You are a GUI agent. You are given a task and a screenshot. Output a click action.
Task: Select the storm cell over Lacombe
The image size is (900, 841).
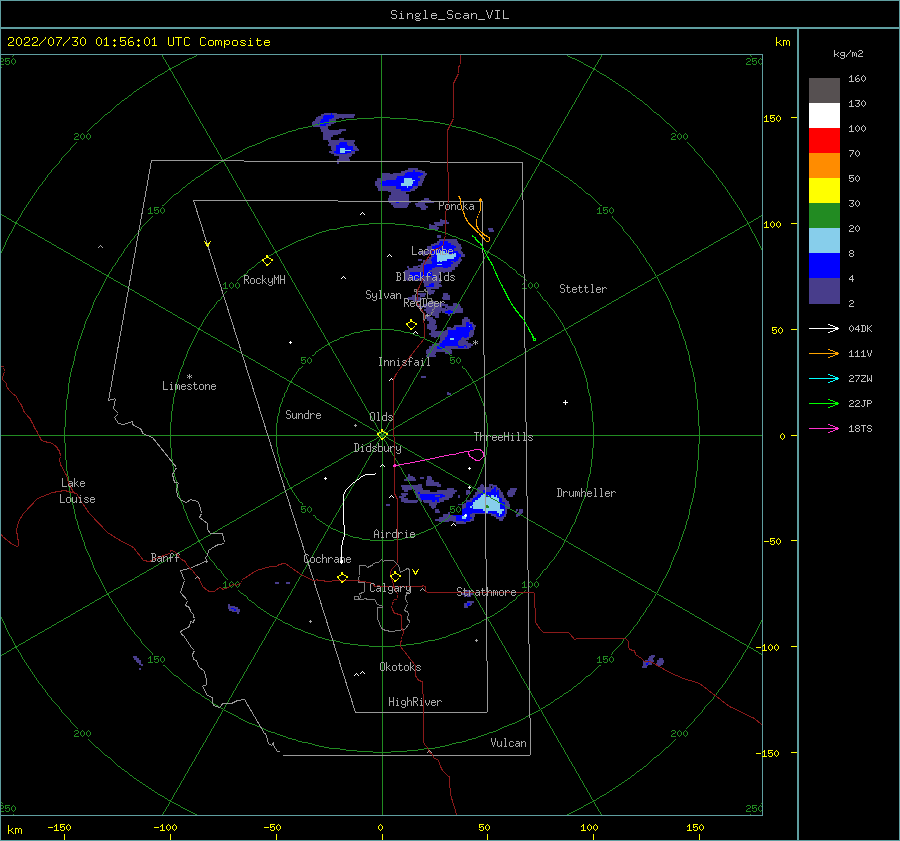click(x=443, y=257)
